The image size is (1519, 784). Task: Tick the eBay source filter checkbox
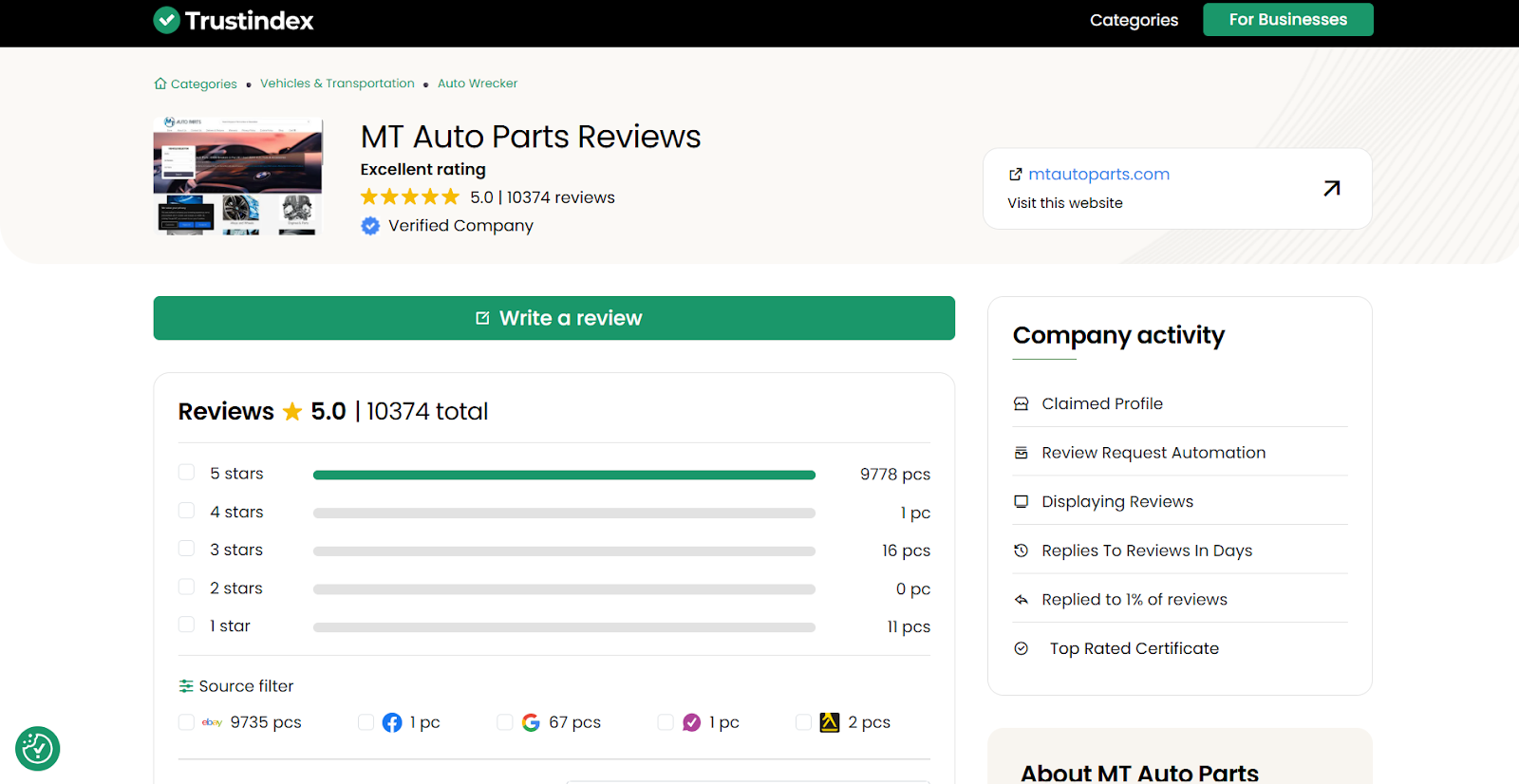click(187, 722)
